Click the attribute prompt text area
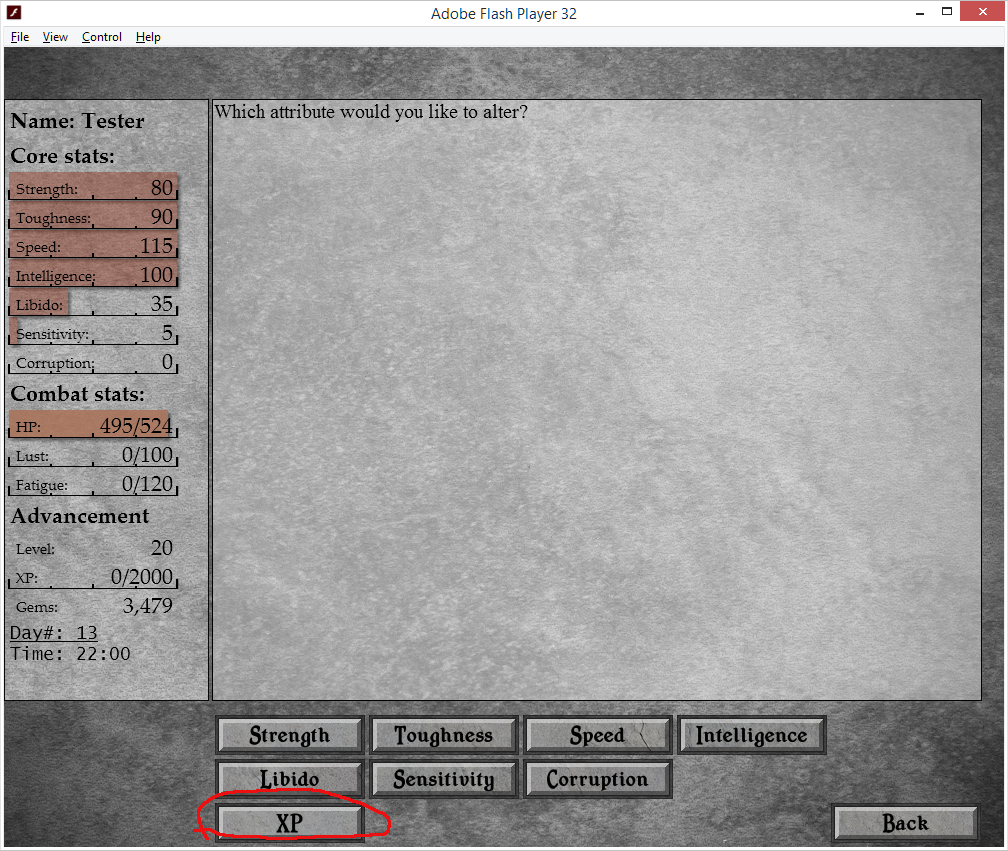The width and height of the screenshot is (1008, 851). pyautogui.click(x=595, y=400)
